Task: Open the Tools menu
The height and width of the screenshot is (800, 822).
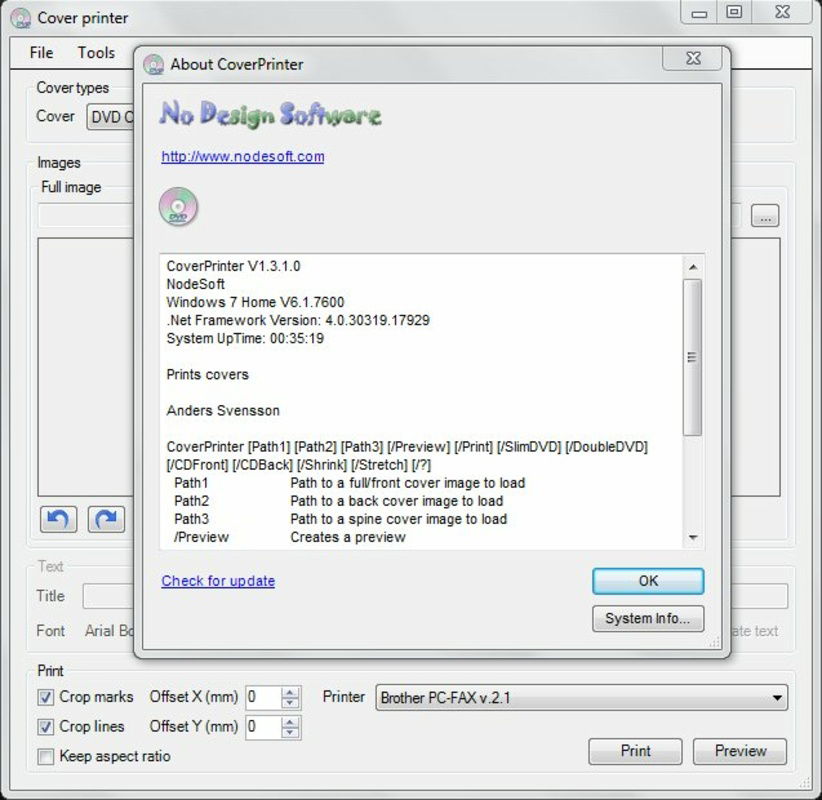Action: point(96,53)
